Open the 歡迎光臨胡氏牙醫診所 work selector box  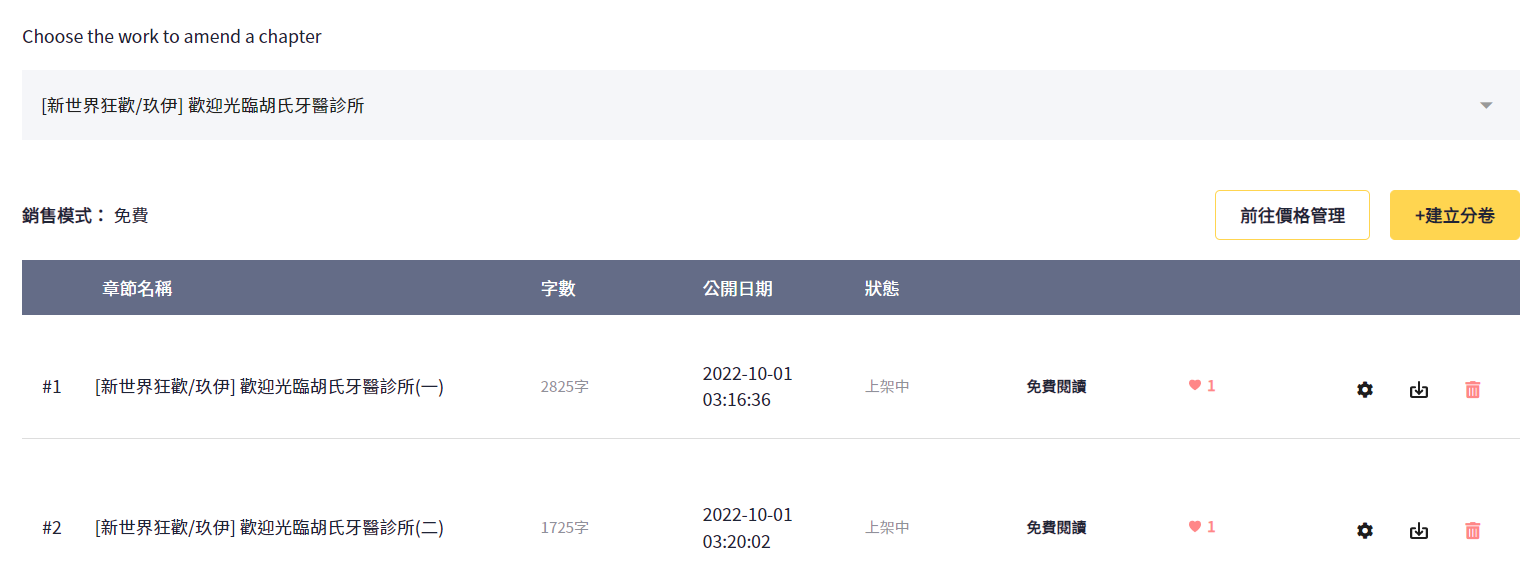coord(770,105)
